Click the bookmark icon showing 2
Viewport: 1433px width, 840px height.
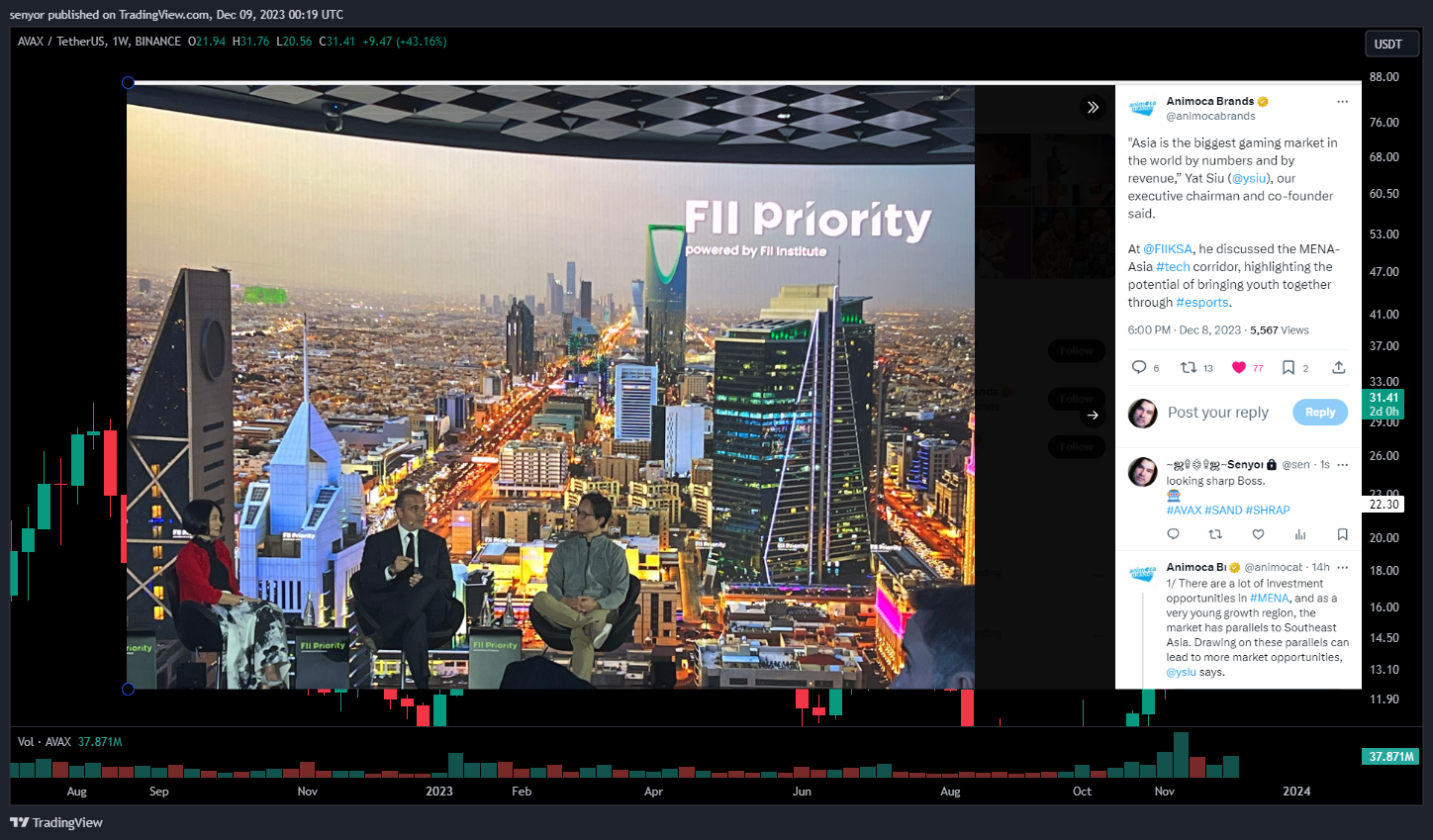point(1289,367)
